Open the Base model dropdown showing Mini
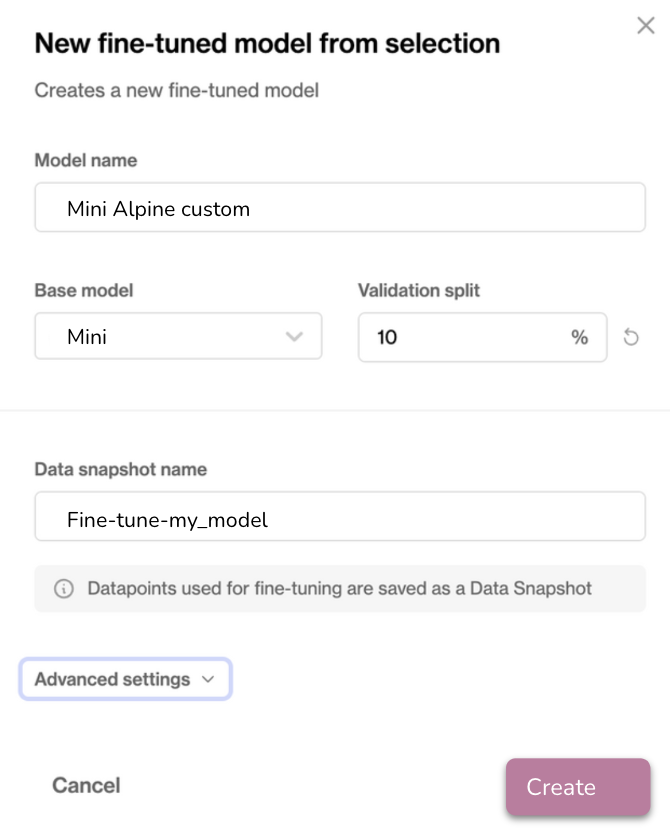 (178, 337)
